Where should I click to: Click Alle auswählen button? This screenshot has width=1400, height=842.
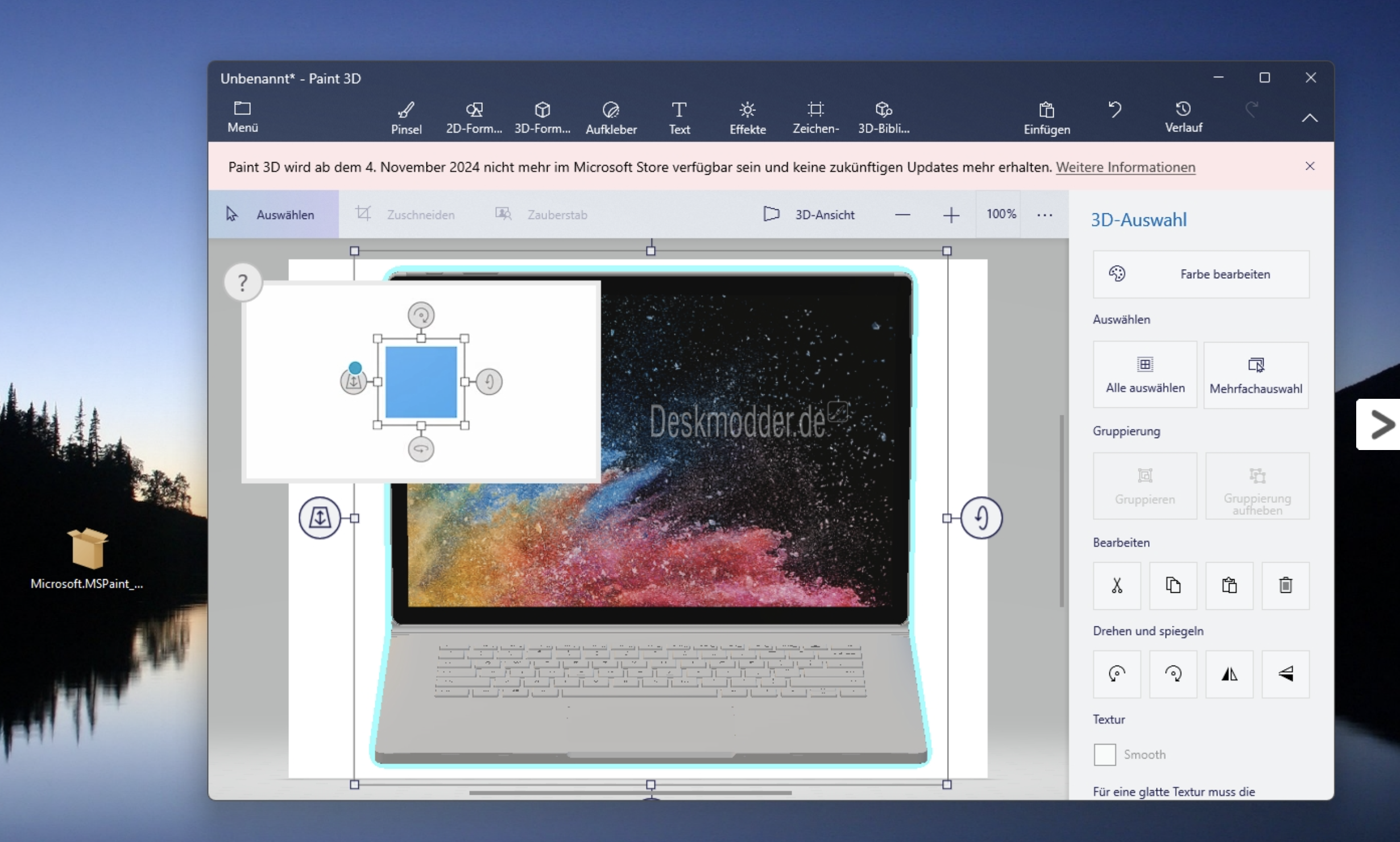coord(1143,373)
